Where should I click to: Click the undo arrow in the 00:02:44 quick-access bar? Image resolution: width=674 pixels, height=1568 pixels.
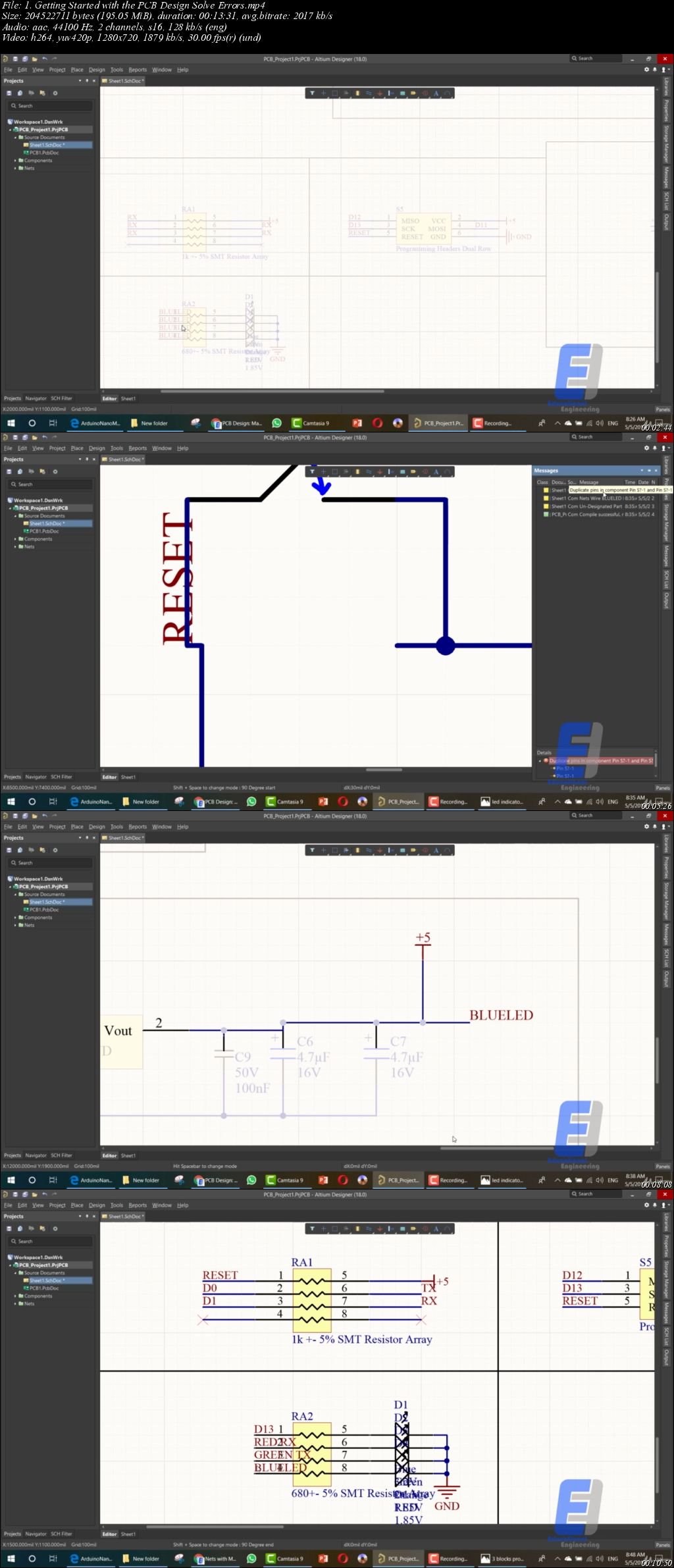(x=45, y=59)
